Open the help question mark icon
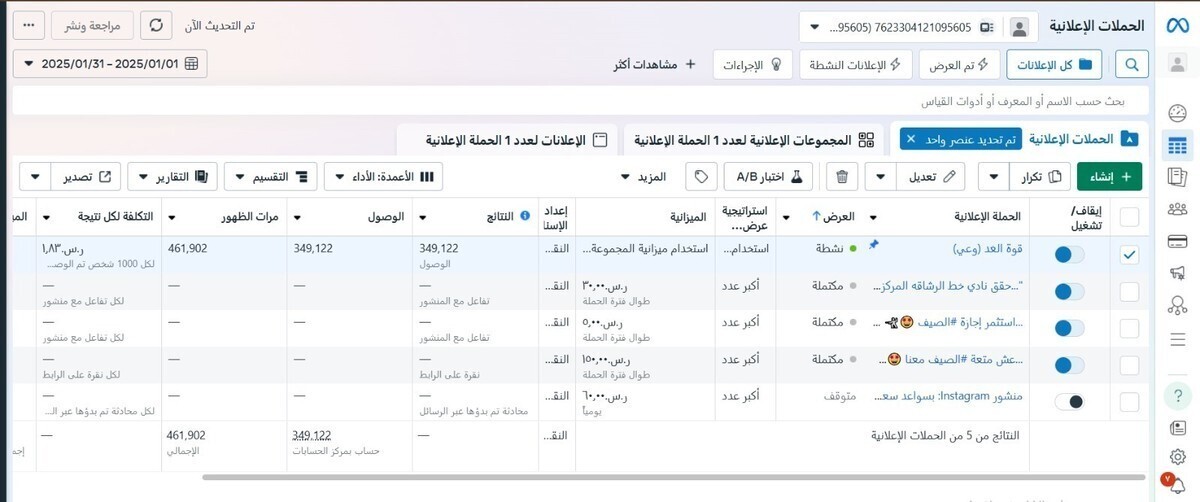Screen dimensions: 1200x502 pos(1177,396)
